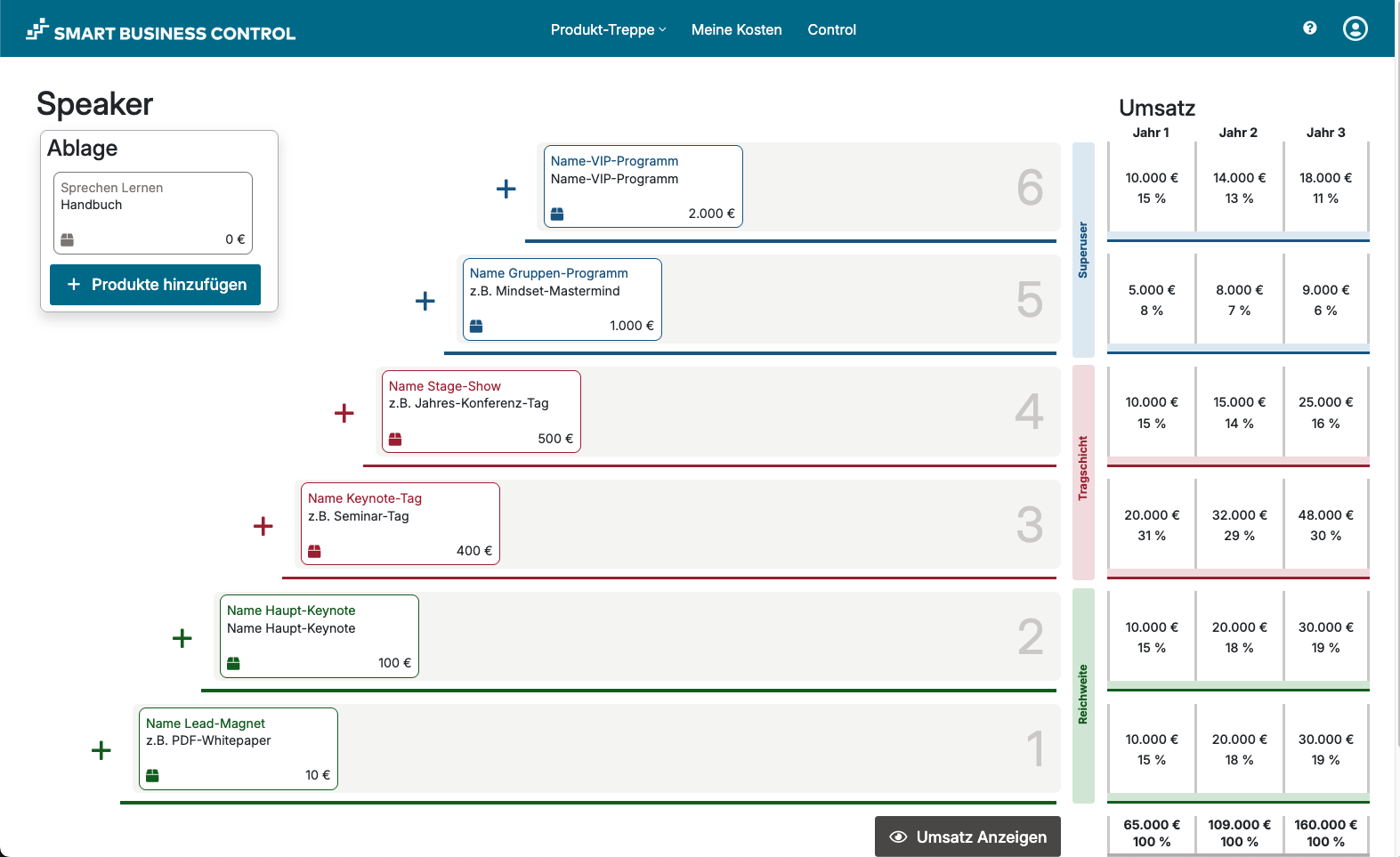Go to the Control menu item
The image size is (1400, 857).
(x=831, y=29)
